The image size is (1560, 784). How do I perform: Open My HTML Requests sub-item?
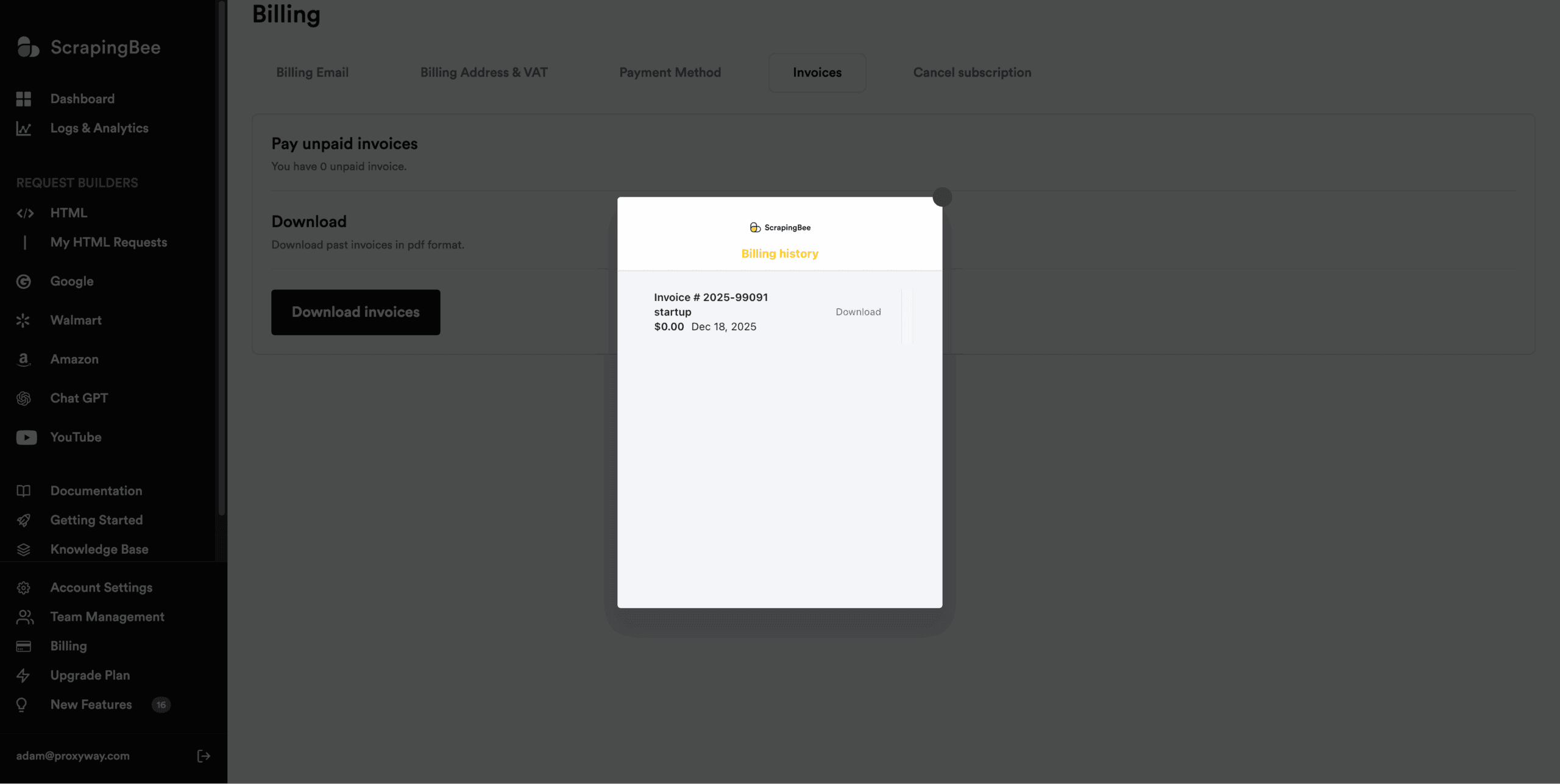pyautogui.click(x=108, y=242)
